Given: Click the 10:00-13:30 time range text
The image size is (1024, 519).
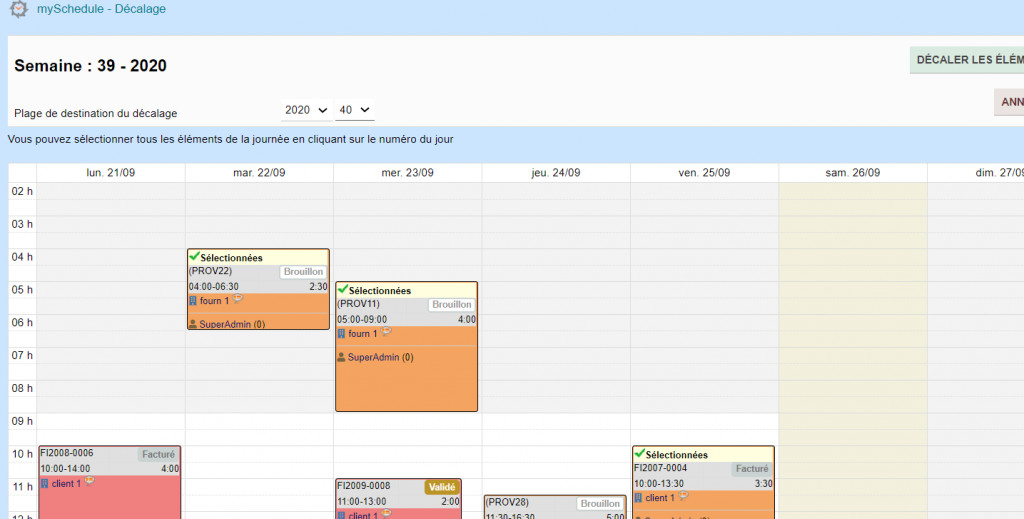Looking at the screenshot, I should pos(659,484).
